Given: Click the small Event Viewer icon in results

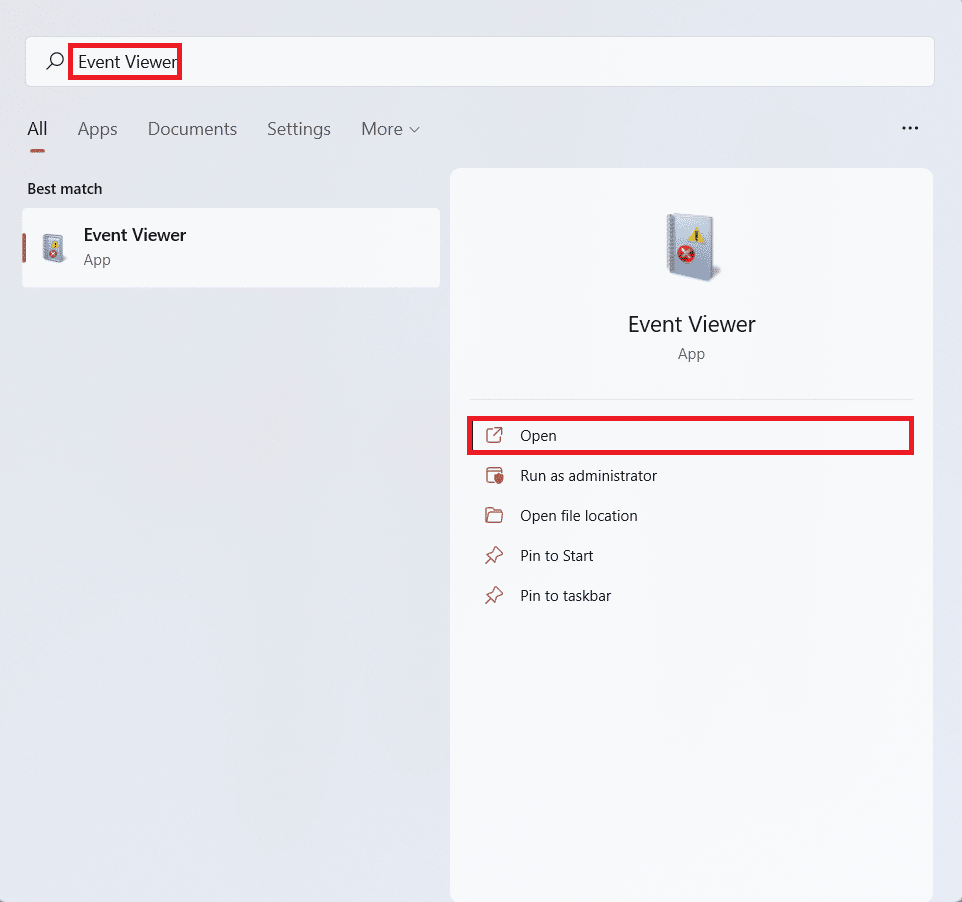Looking at the screenshot, I should pos(54,247).
